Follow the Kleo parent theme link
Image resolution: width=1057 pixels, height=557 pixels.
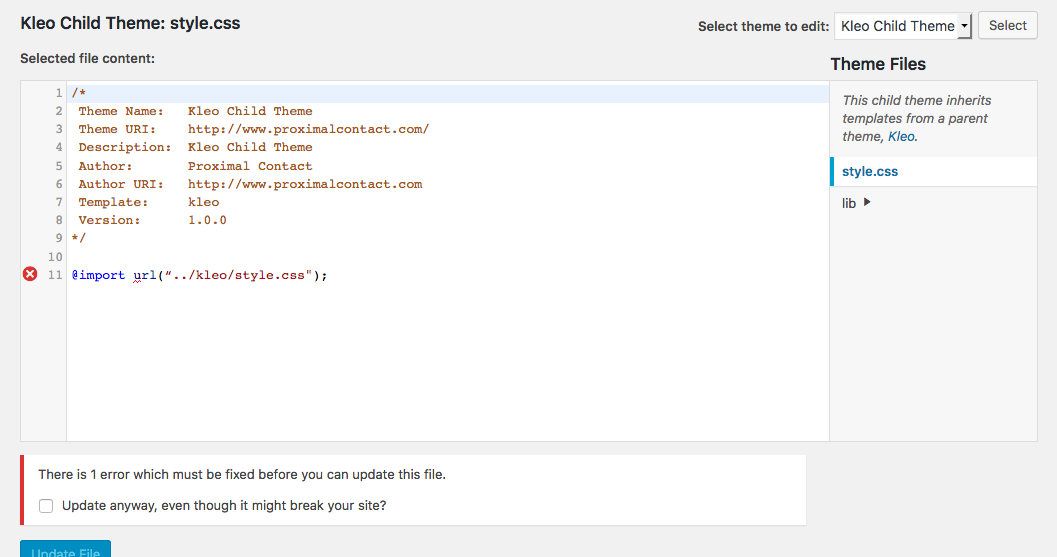click(901, 136)
